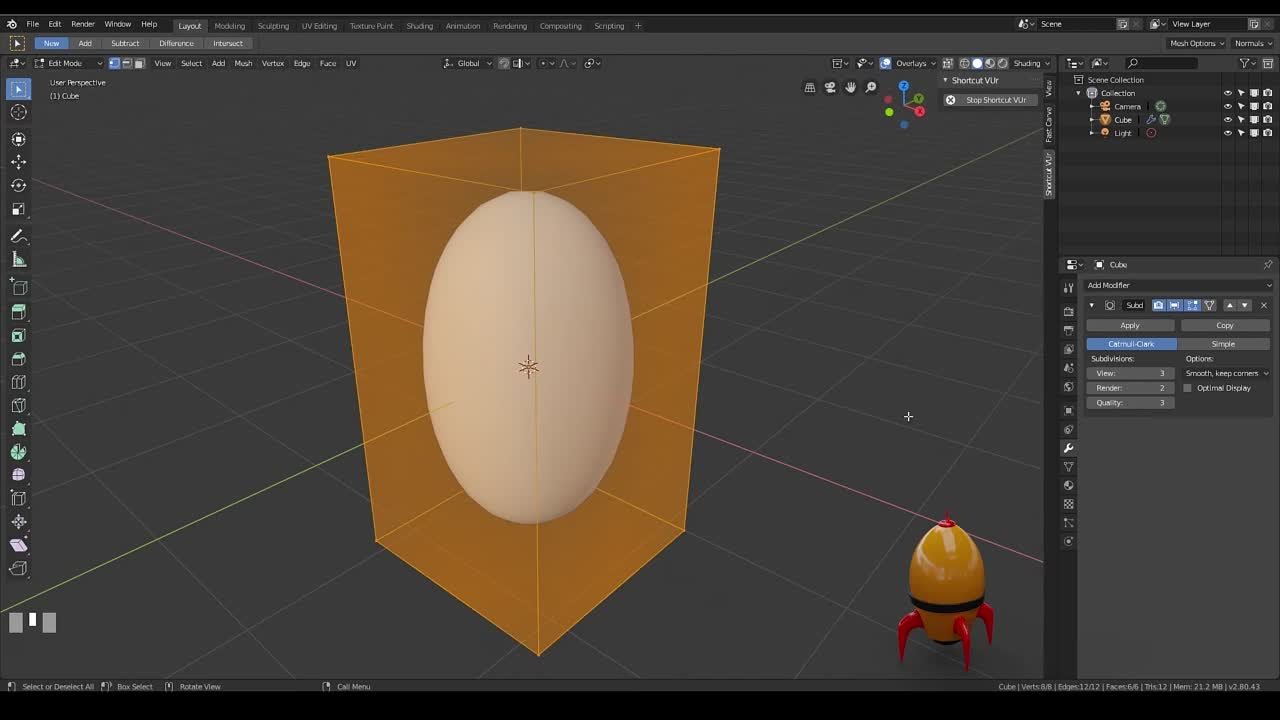1280x720 pixels.
Task: Enable the Optimal Display checkbox
Action: point(1188,388)
